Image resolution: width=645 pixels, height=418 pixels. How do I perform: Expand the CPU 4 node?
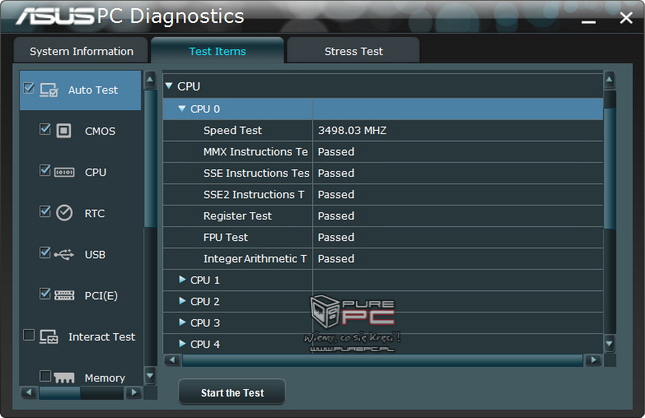coord(182,343)
